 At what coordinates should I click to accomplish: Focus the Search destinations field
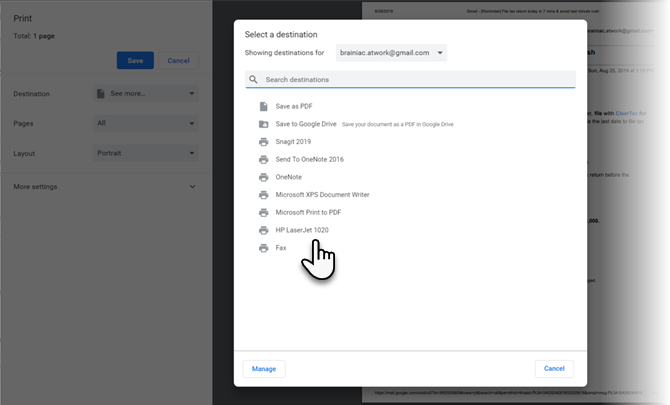410,79
